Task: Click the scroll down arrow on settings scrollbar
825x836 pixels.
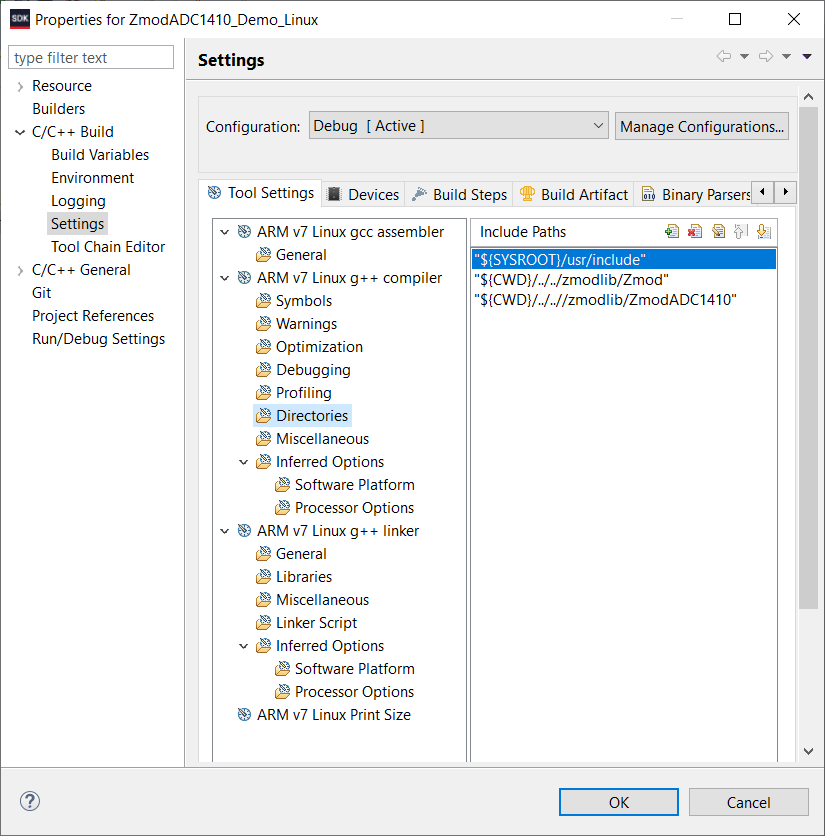Action: [x=808, y=751]
